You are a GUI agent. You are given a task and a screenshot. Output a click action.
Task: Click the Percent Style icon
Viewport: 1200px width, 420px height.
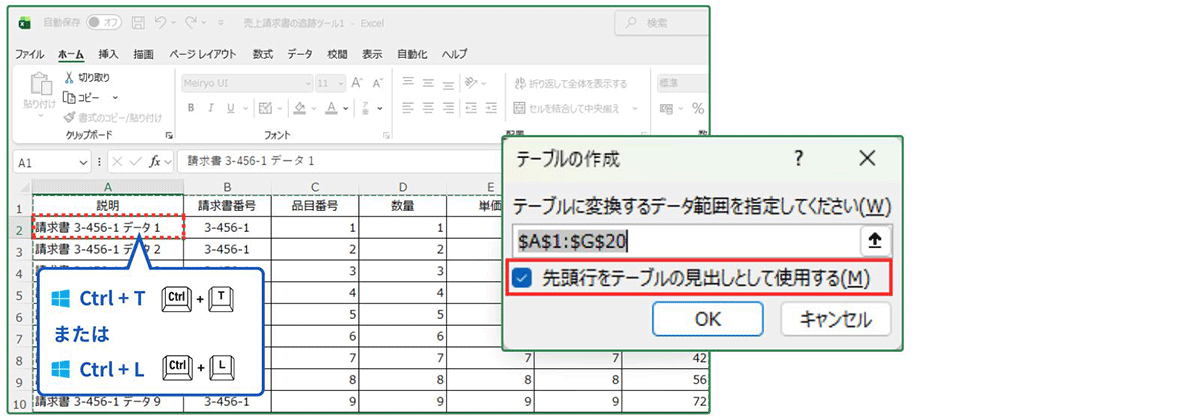coord(698,108)
